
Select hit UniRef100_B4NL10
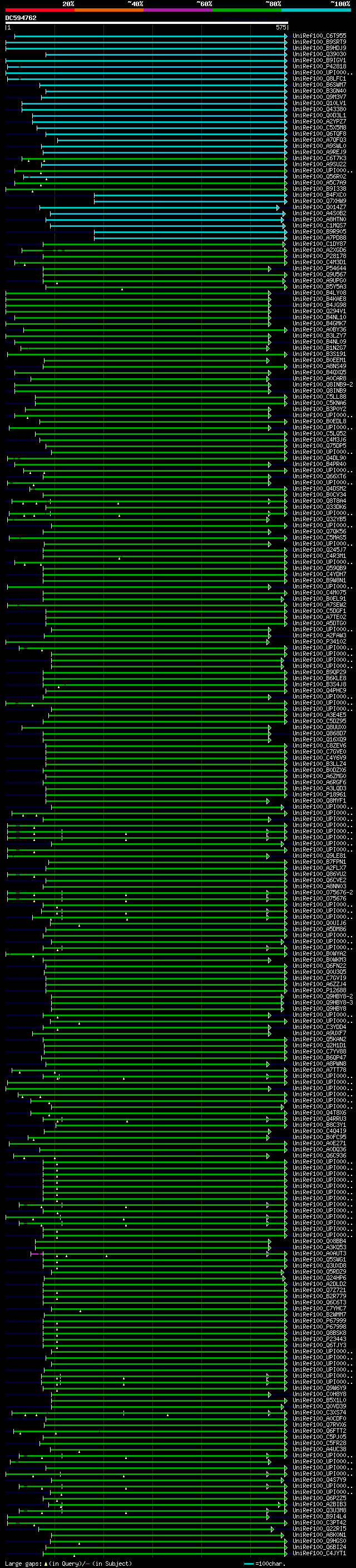(x=319, y=317)
